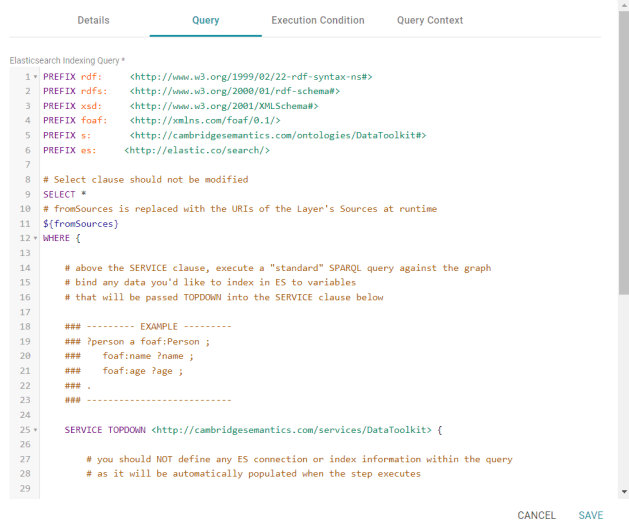Screen dimensions: 629x527
Task: Switch to the Details tab
Action: (93, 20)
